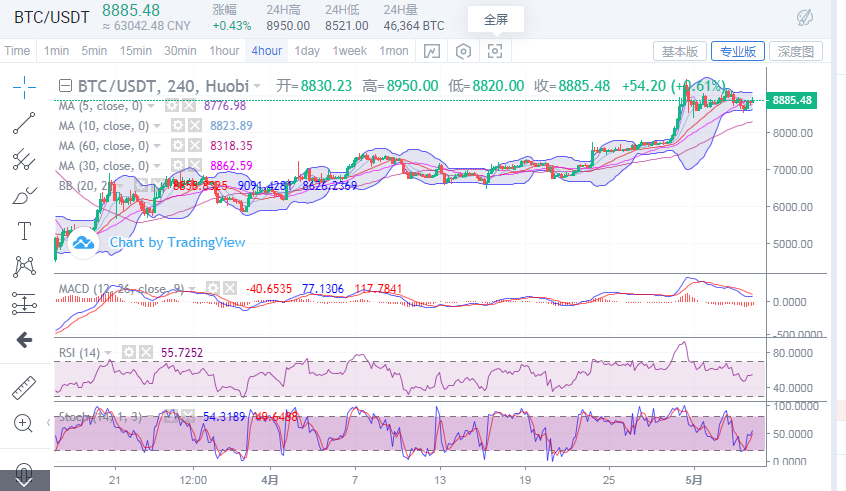Click the BTC/USDT pair title
Viewport: 846px width, 491px height.
click(51, 17)
